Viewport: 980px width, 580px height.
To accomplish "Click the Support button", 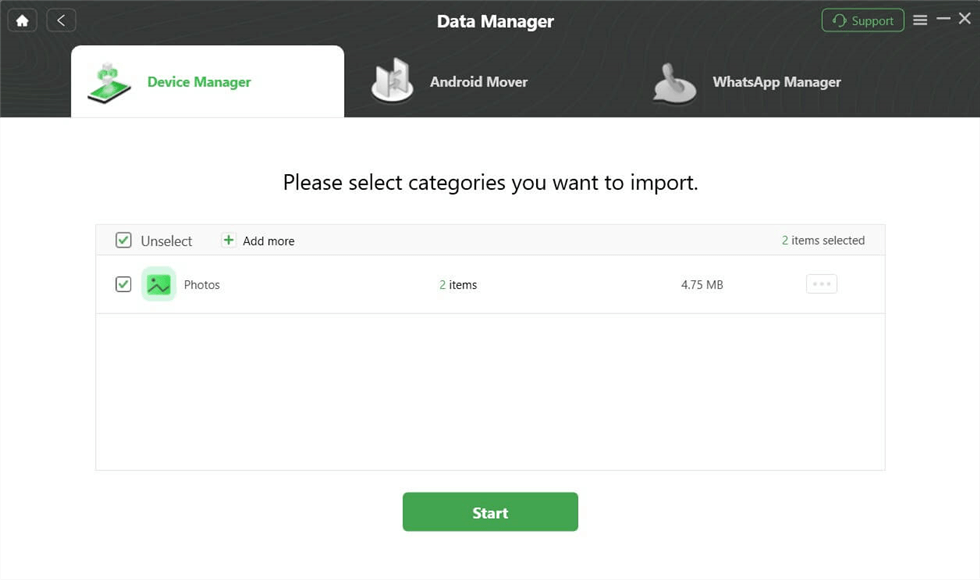I will [862, 20].
